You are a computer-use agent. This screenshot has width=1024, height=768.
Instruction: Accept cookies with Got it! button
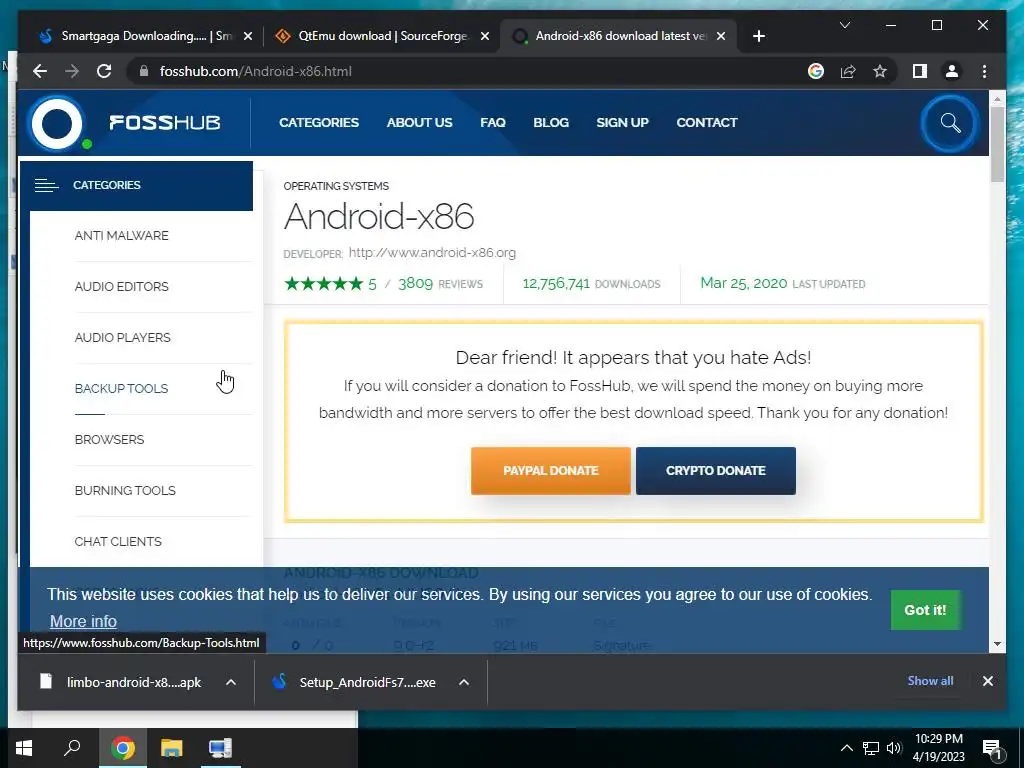click(x=925, y=610)
